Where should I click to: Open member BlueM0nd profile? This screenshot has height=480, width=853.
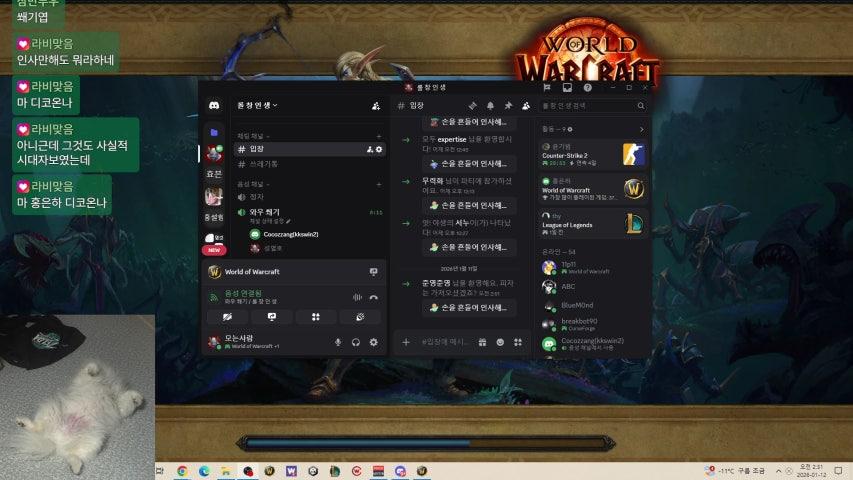(x=593, y=306)
